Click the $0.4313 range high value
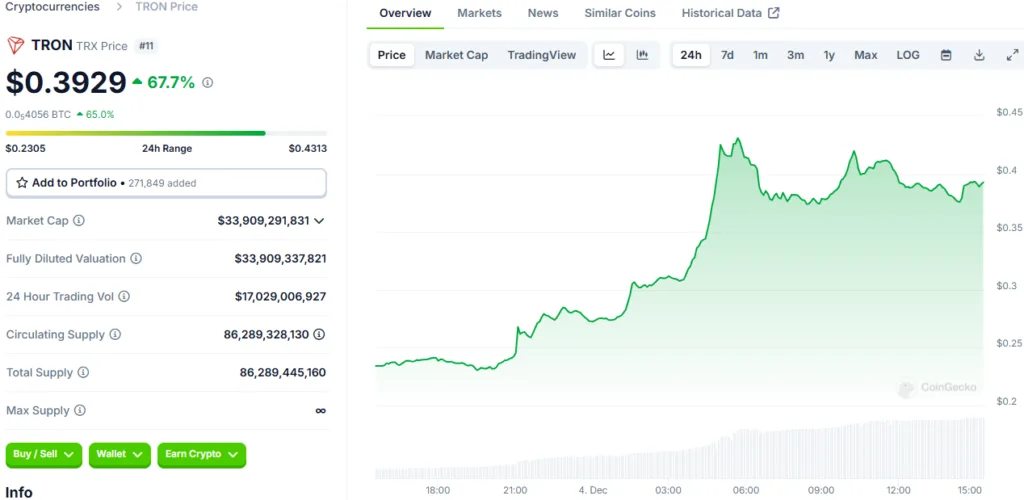Screen dimensions: 1024x500 click(x=308, y=148)
